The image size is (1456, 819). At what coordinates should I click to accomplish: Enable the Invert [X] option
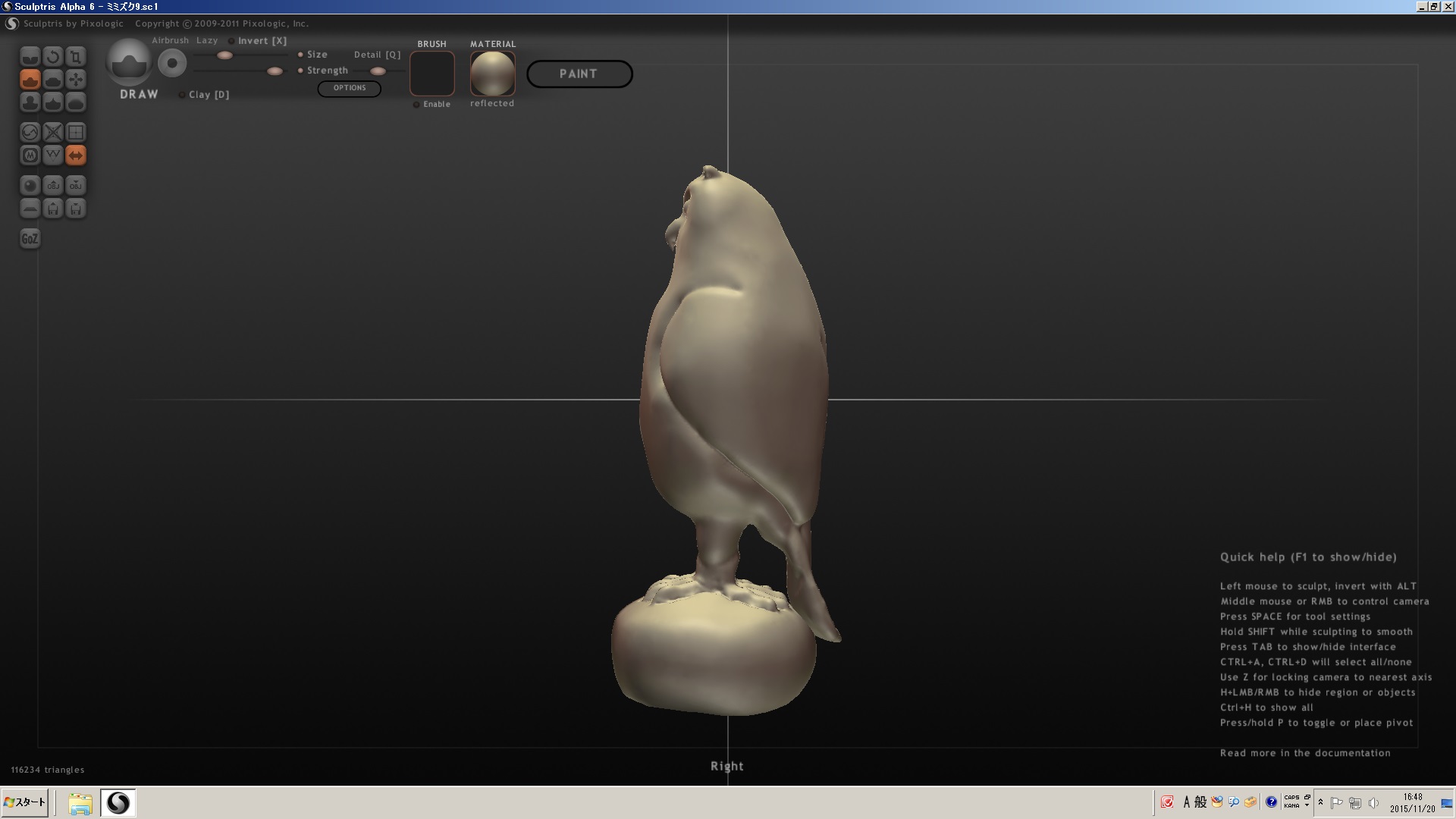[x=231, y=42]
